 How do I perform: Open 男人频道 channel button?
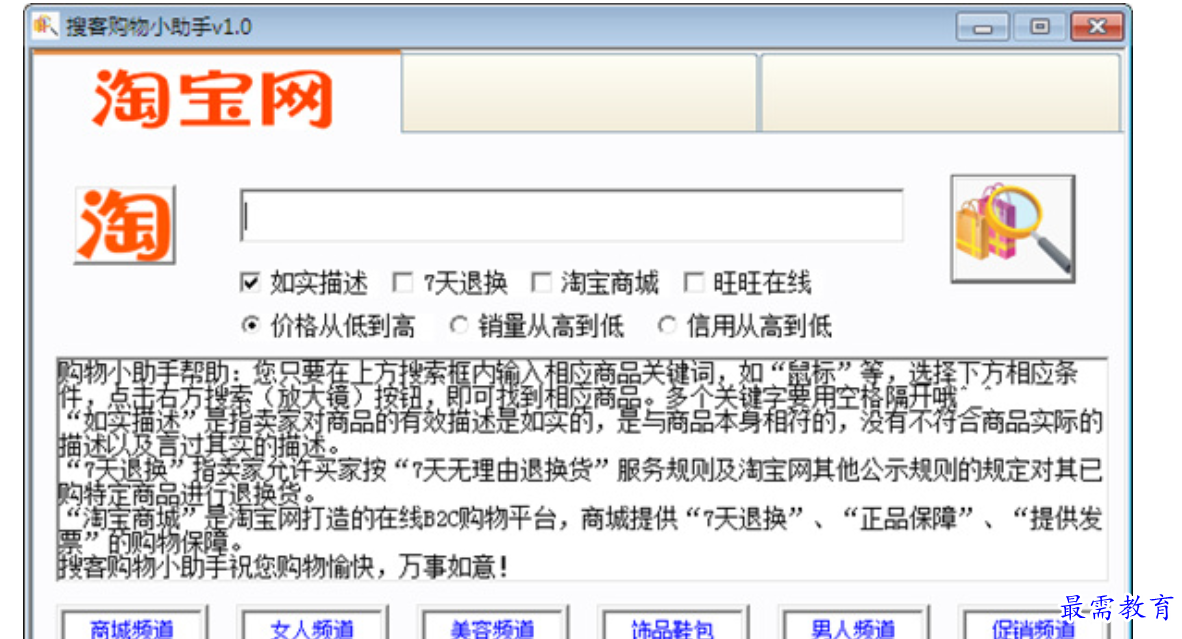pyautogui.click(x=853, y=624)
